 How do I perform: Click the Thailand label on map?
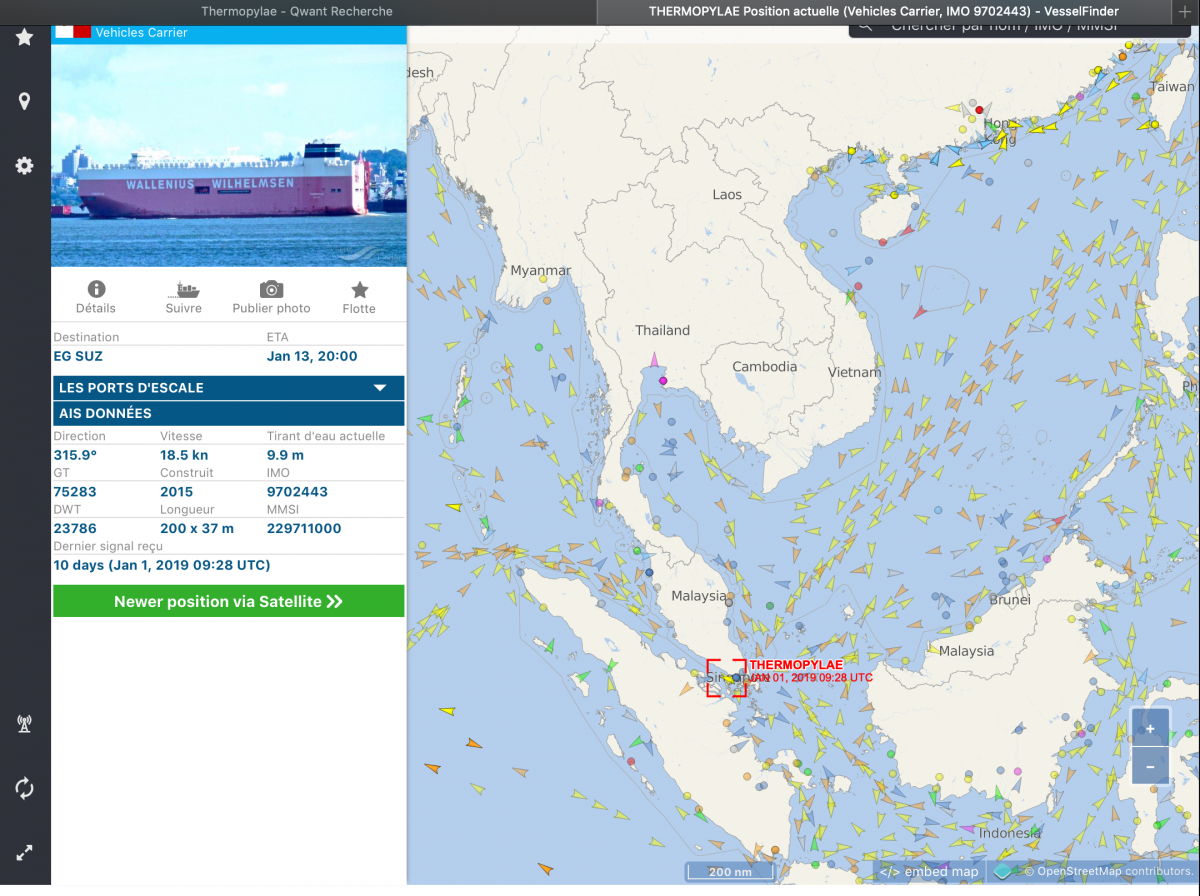662,330
